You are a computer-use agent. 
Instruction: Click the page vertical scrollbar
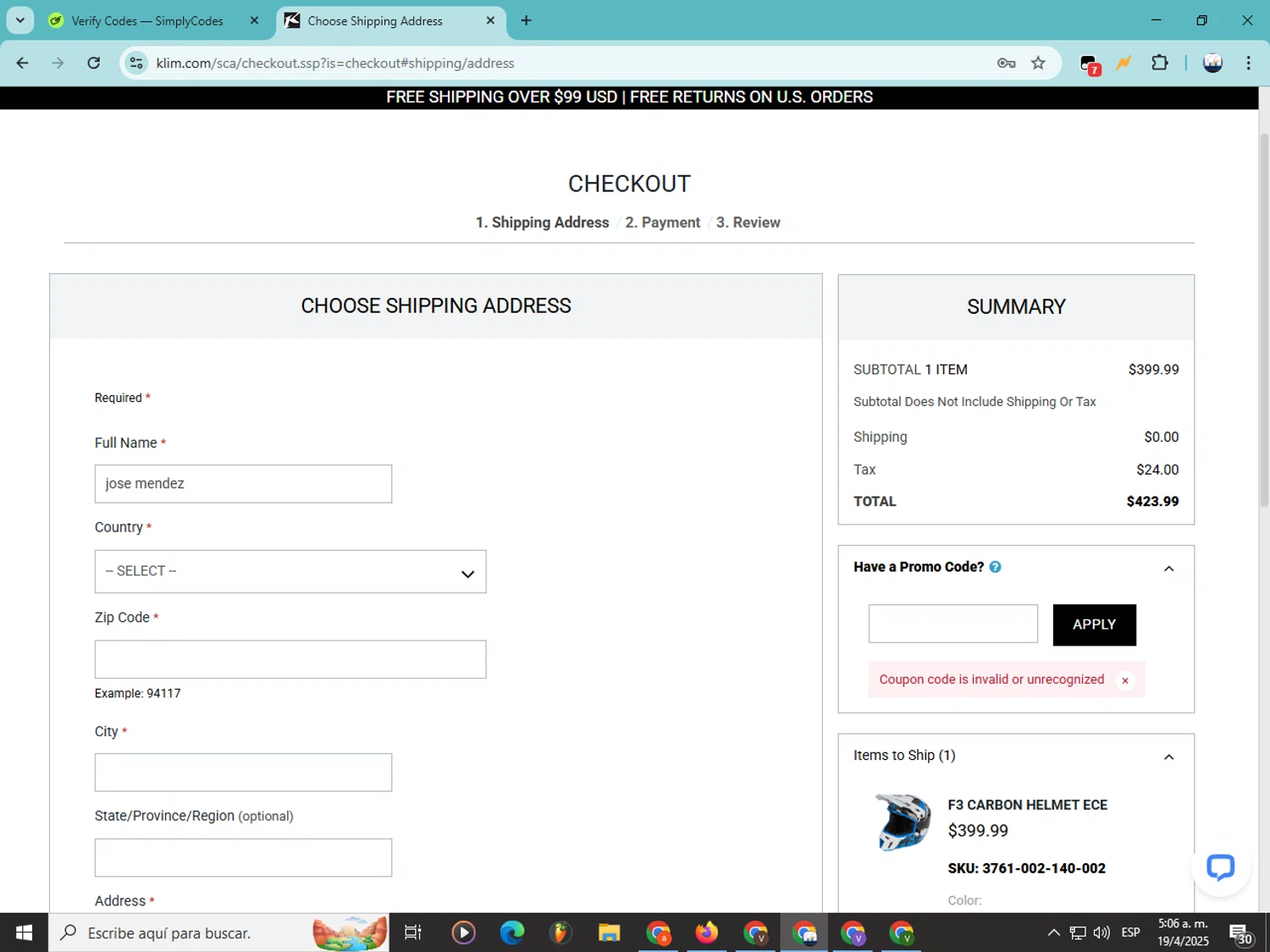pos(1264,322)
